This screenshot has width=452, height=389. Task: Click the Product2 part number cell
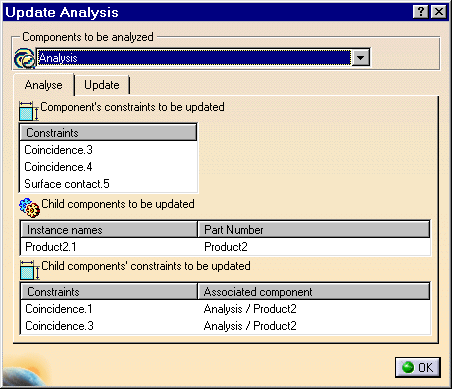click(226, 247)
